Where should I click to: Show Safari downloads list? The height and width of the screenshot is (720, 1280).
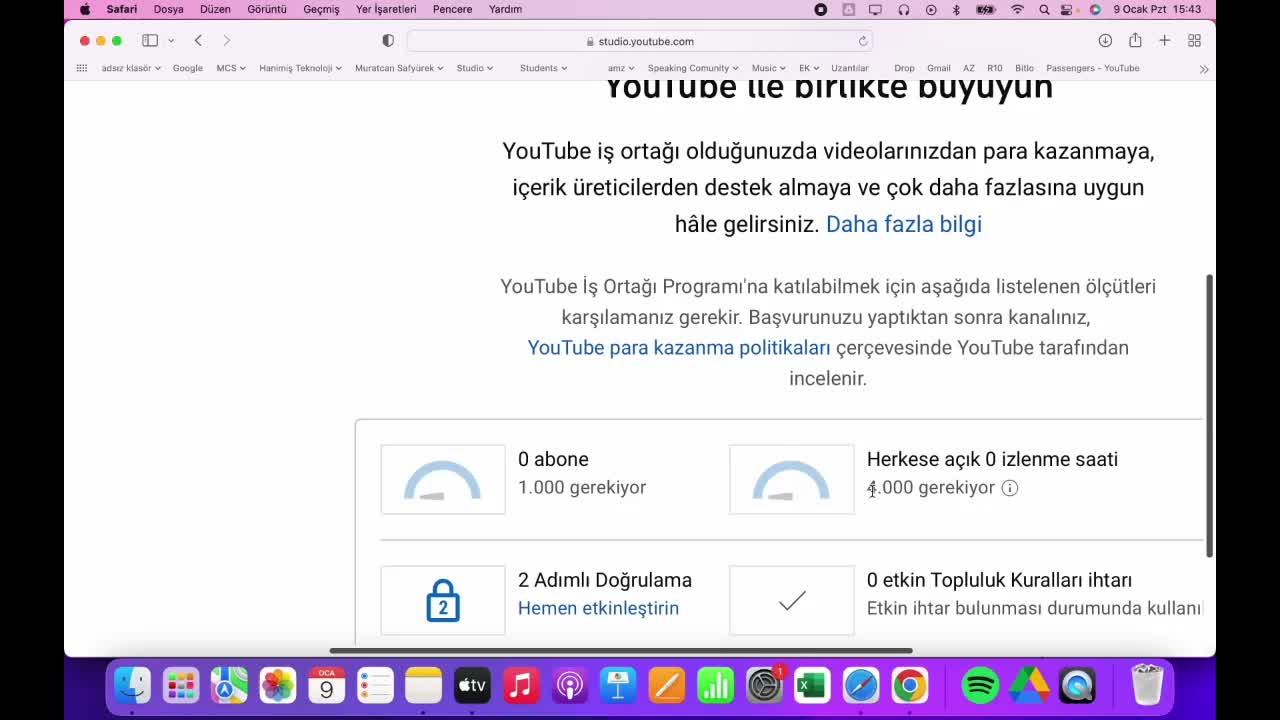tap(1105, 40)
